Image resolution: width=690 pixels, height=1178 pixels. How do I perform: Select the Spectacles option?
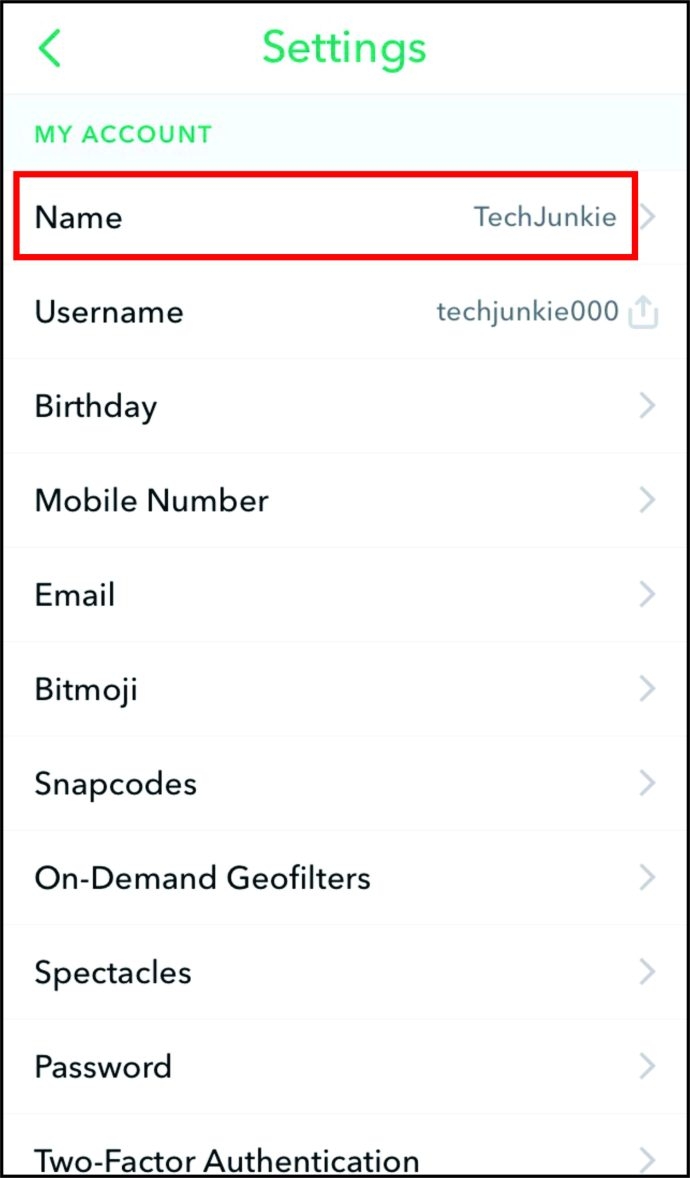[113, 972]
